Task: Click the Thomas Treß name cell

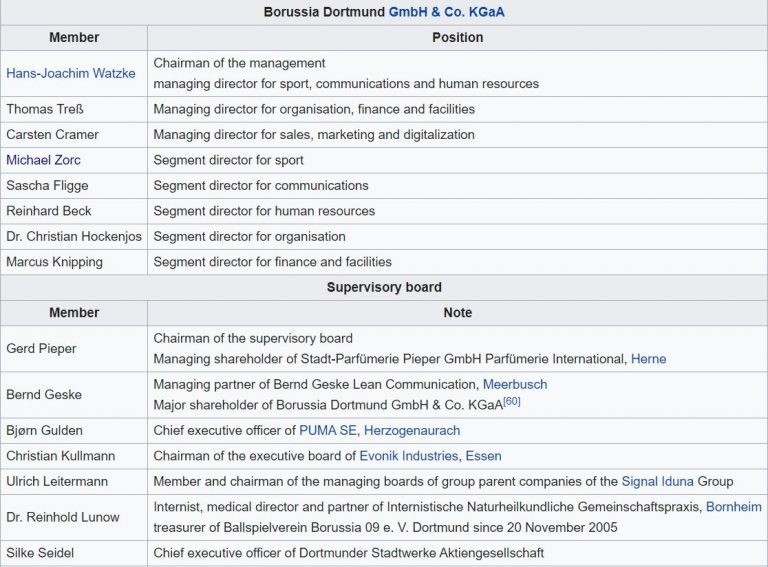Action: 44,109
